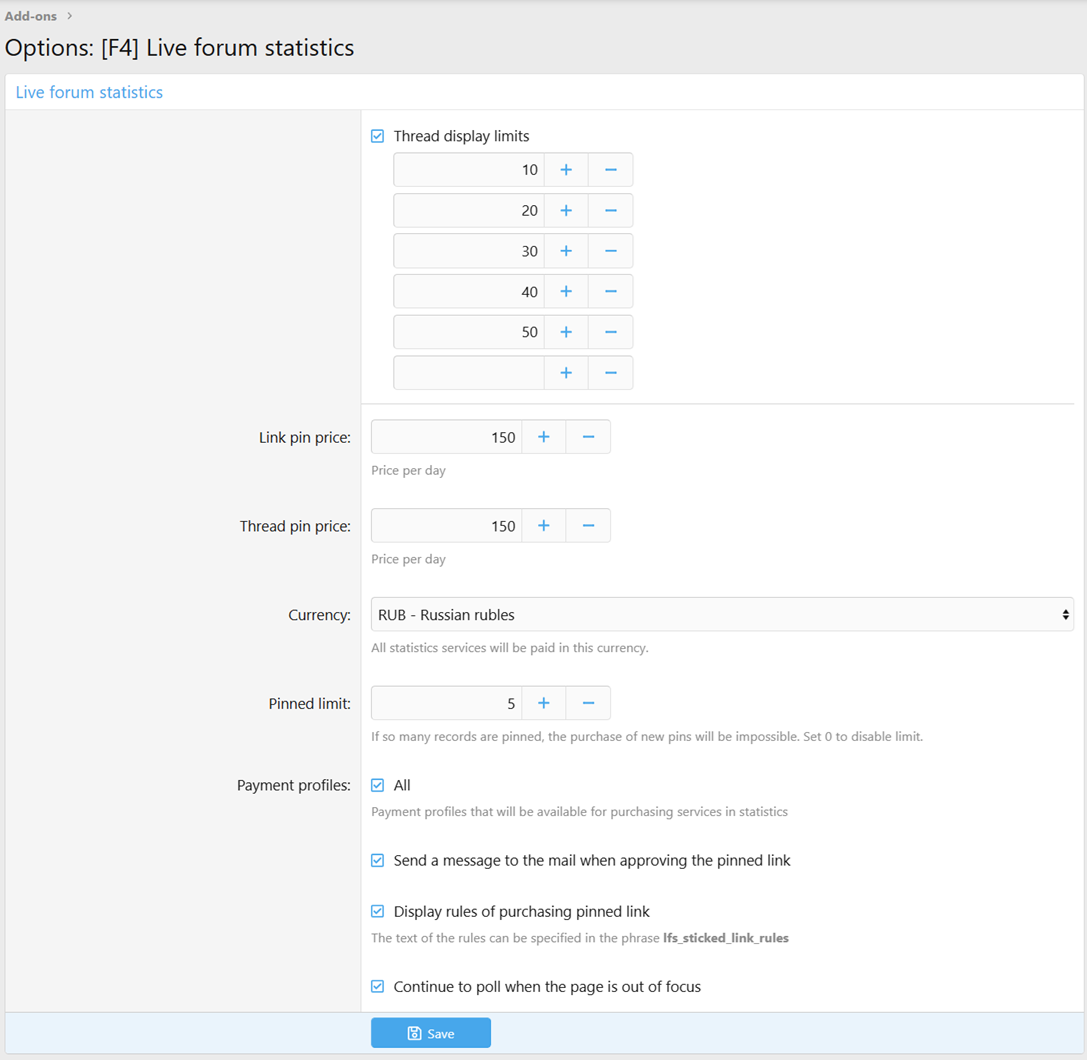Decrease the 20 thread display limit value
Screen dimensions: 1087x1060
coord(610,211)
